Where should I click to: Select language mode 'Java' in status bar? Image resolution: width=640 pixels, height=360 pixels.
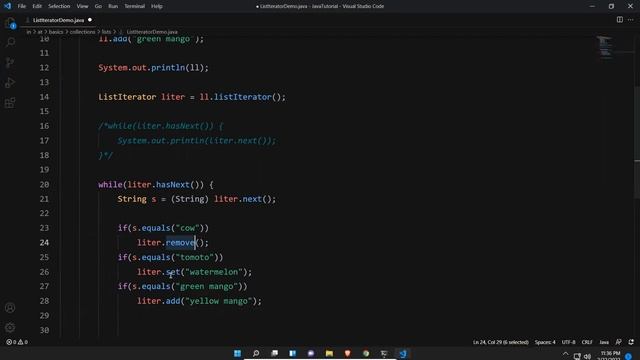point(604,342)
